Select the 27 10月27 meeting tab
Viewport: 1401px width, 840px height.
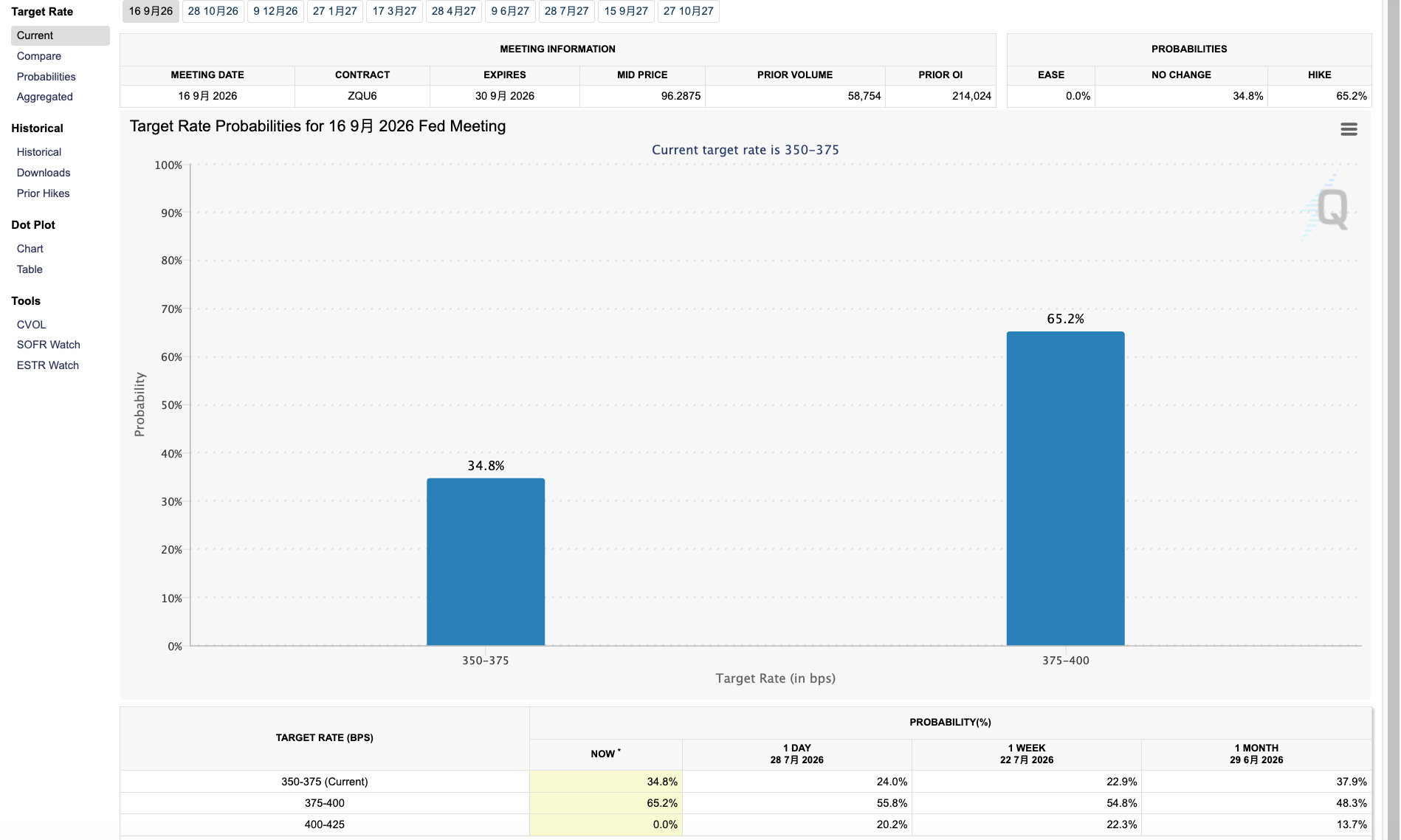(x=688, y=11)
